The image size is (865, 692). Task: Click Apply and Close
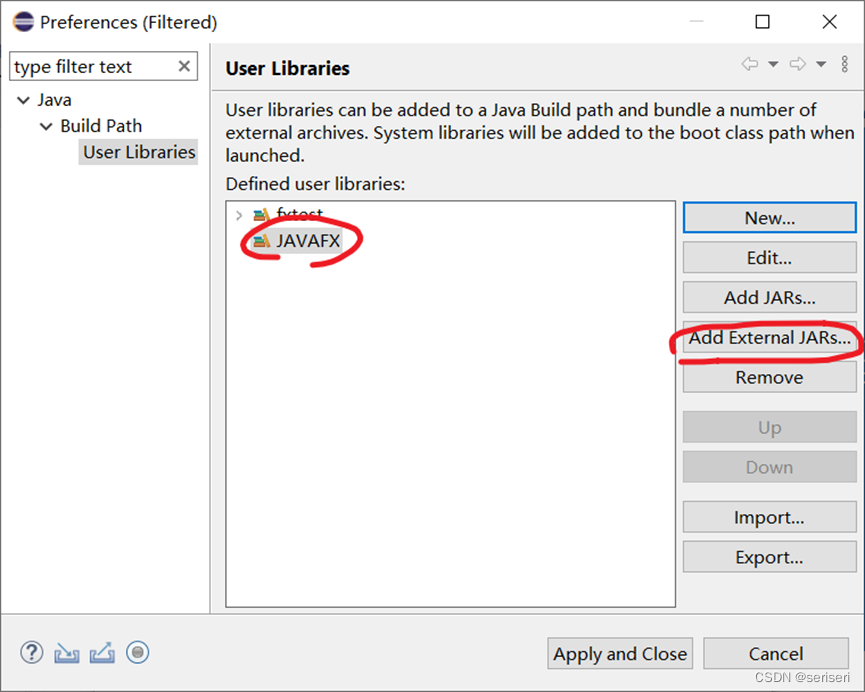(x=620, y=653)
